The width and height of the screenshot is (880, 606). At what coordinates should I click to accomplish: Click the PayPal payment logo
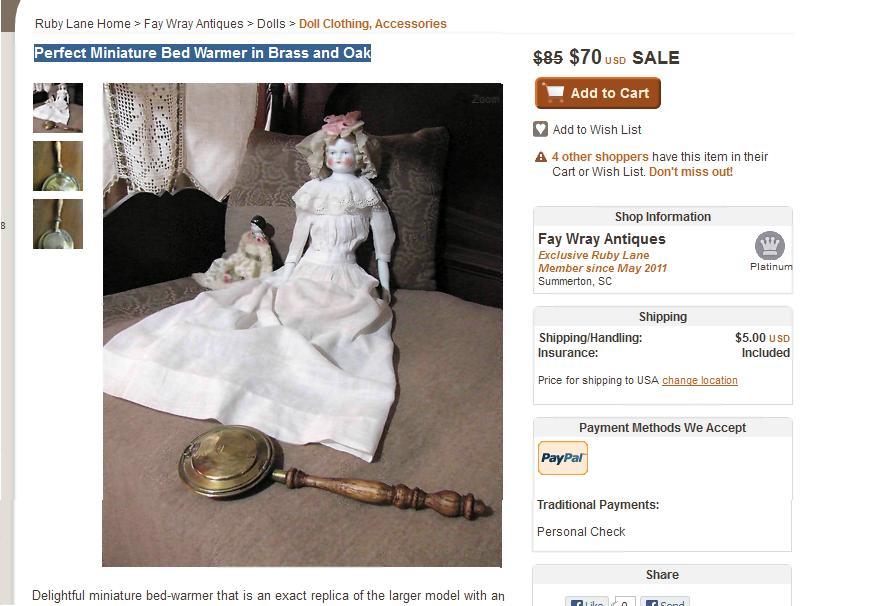click(x=563, y=458)
